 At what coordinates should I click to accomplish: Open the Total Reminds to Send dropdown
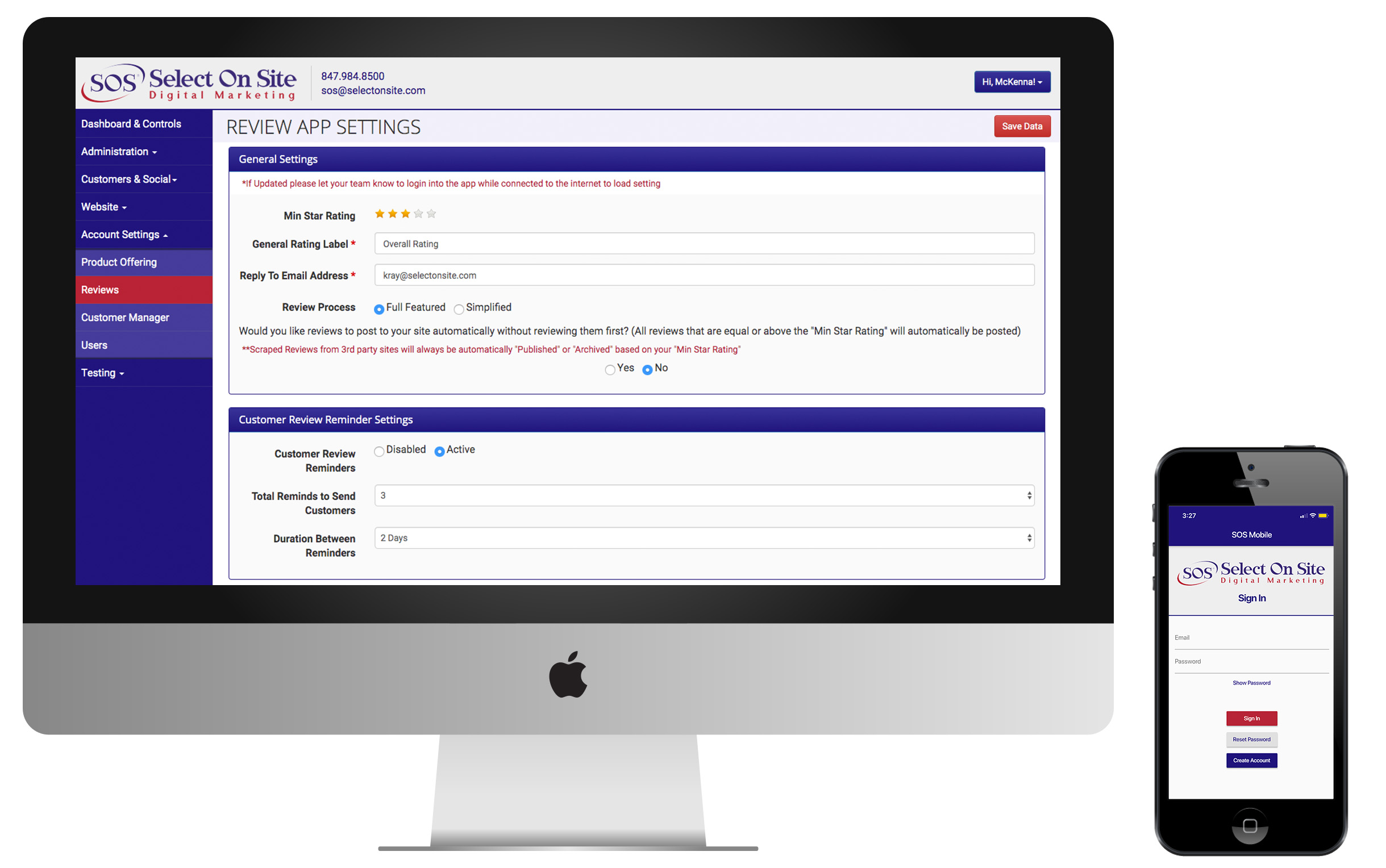703,494
